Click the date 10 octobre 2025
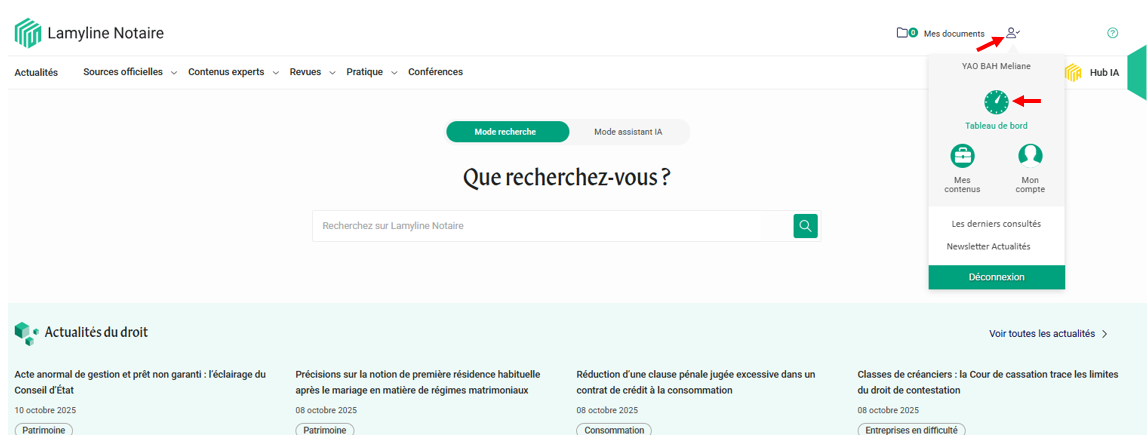This screenshot has height=435, width=1147. (45, 409)
